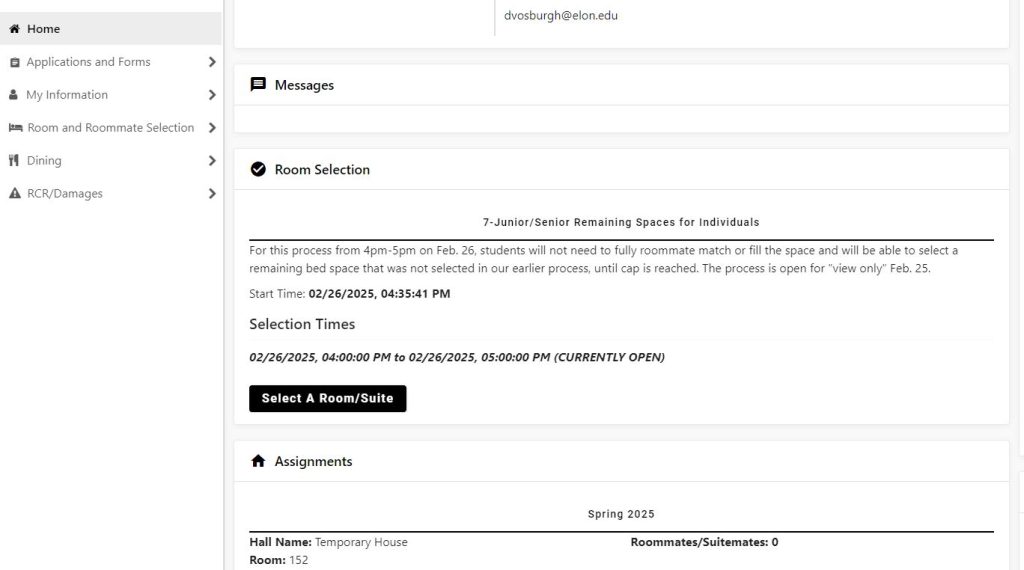This screenshot has height=570, width=1024.
Task: Click the Room Selection checkmark circle icon
Action: click(258, 170)
